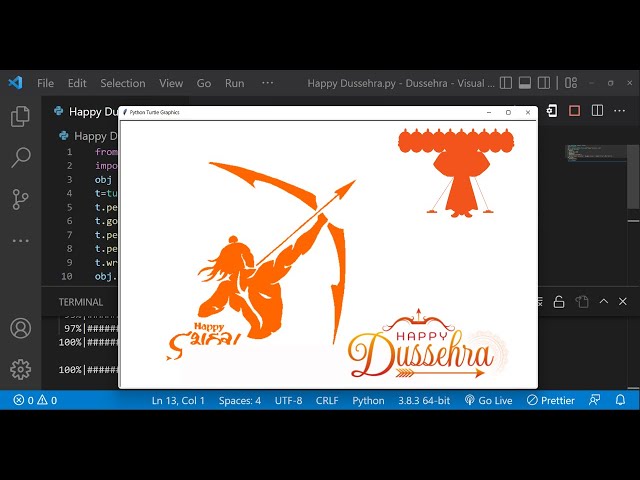Open the Run menu

[235, 83]
